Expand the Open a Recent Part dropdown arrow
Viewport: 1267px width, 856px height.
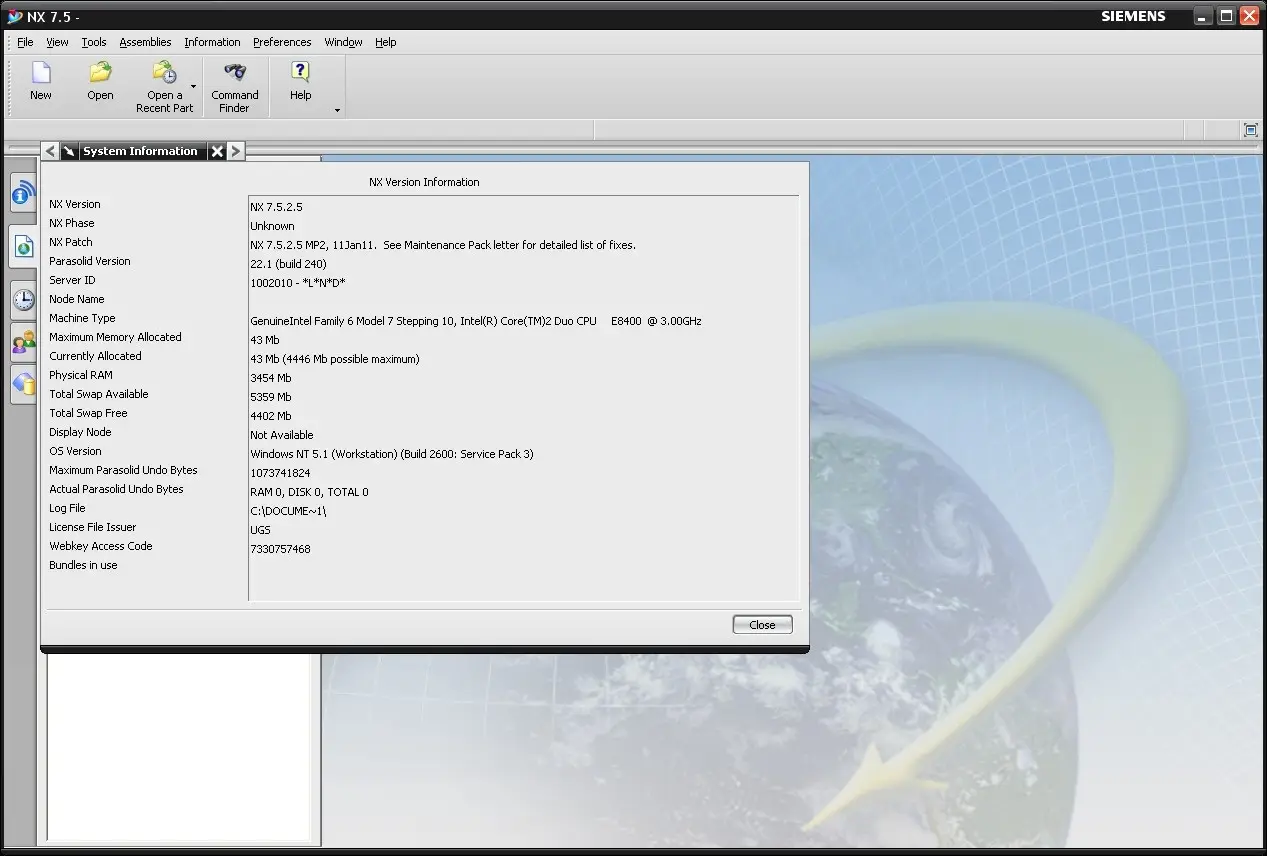(193, 86)
